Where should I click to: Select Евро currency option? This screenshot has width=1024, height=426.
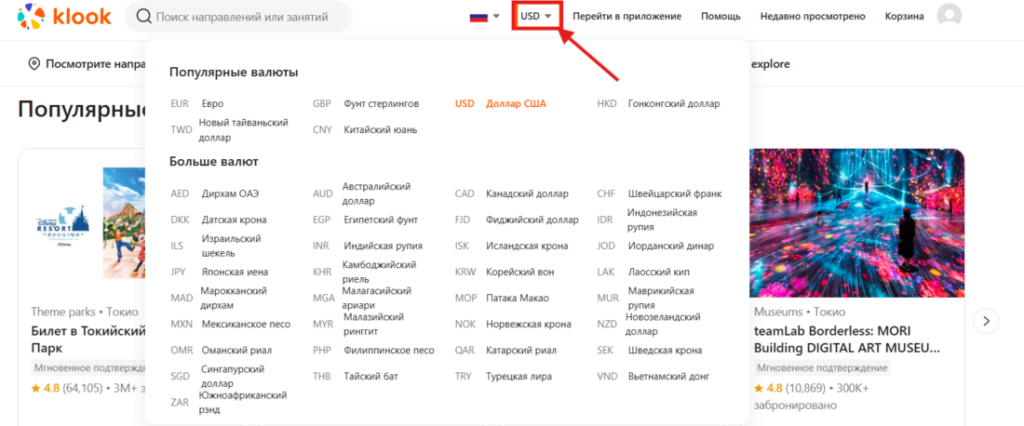coord(211,103)
